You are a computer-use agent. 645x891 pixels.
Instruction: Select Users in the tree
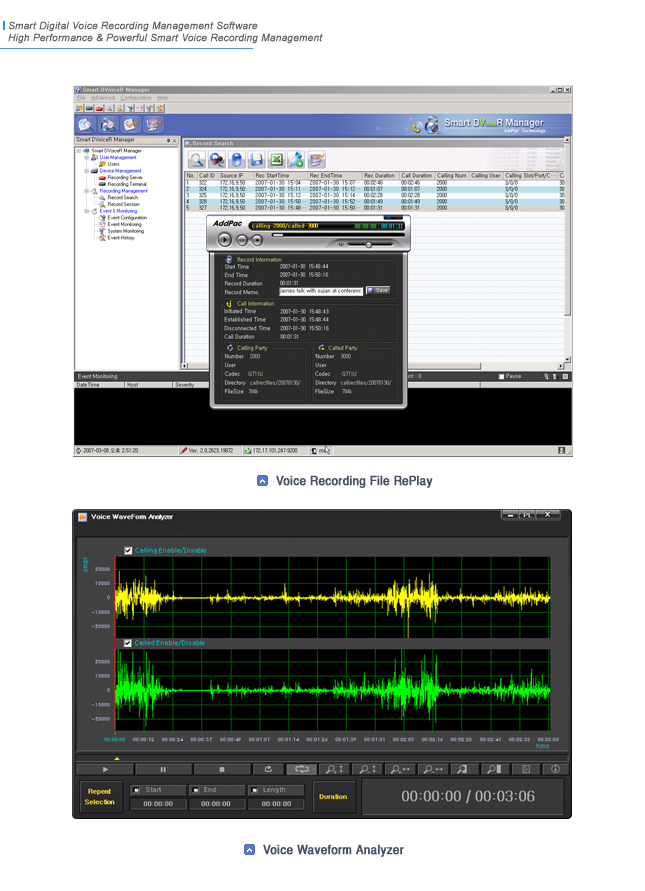113,164
